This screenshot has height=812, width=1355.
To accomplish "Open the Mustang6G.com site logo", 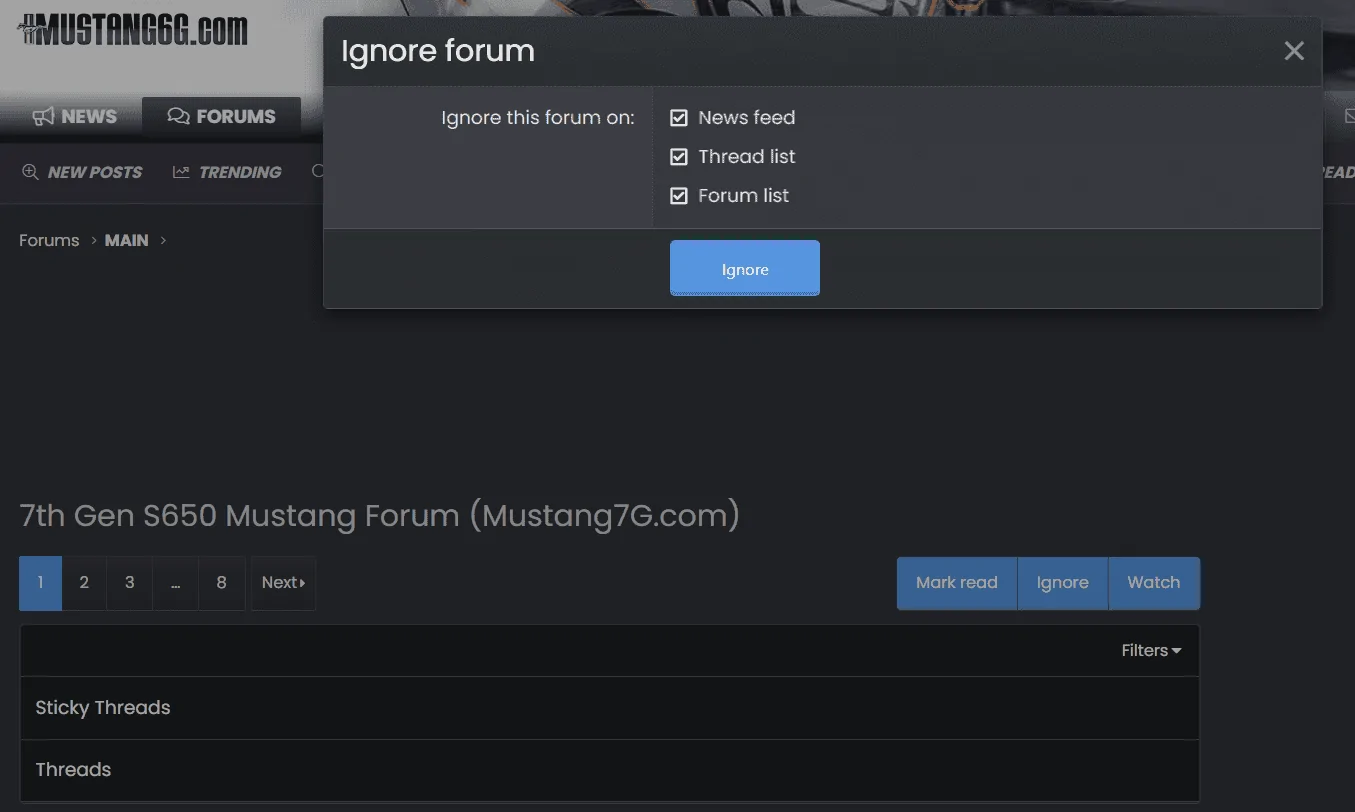I will (x=133, y=30).
